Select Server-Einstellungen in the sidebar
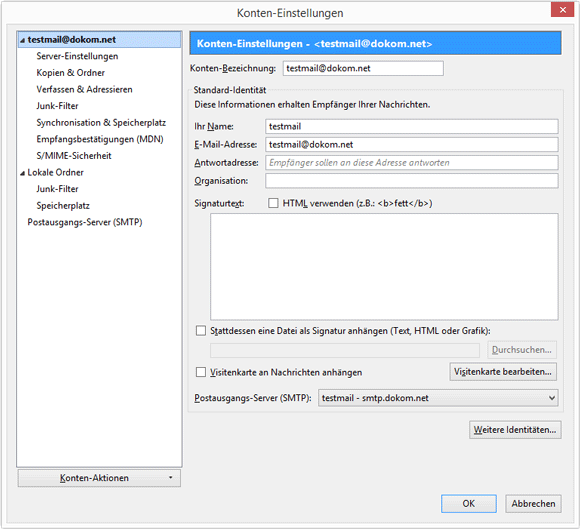This screenshot has width=580, height=529. pos(77,56)
